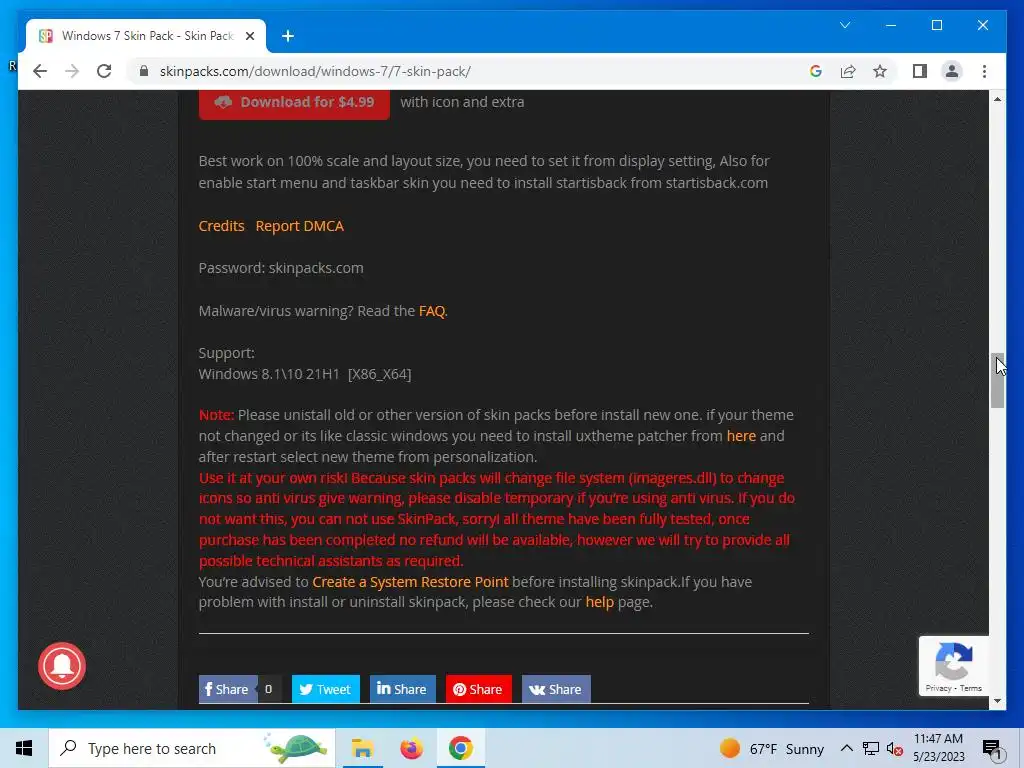
Task: Open weather widget 67°F Sunny
Action: (771, 748)
